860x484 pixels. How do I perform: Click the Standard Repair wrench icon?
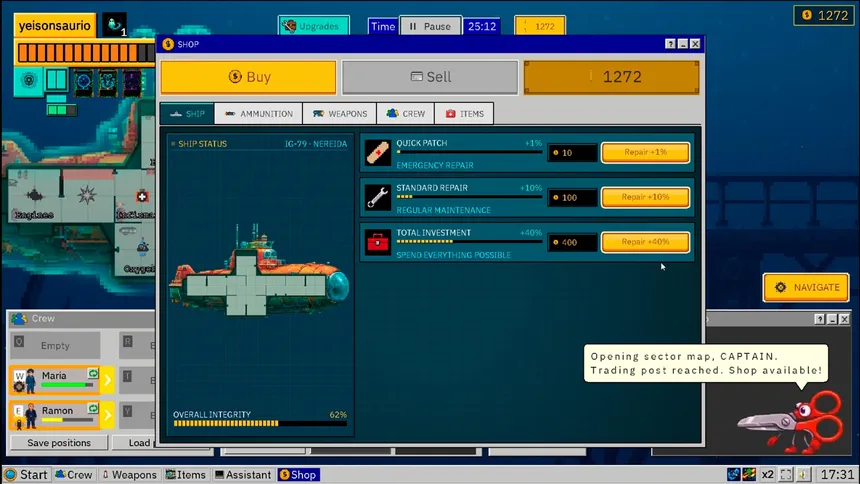[x=378, y=198]
